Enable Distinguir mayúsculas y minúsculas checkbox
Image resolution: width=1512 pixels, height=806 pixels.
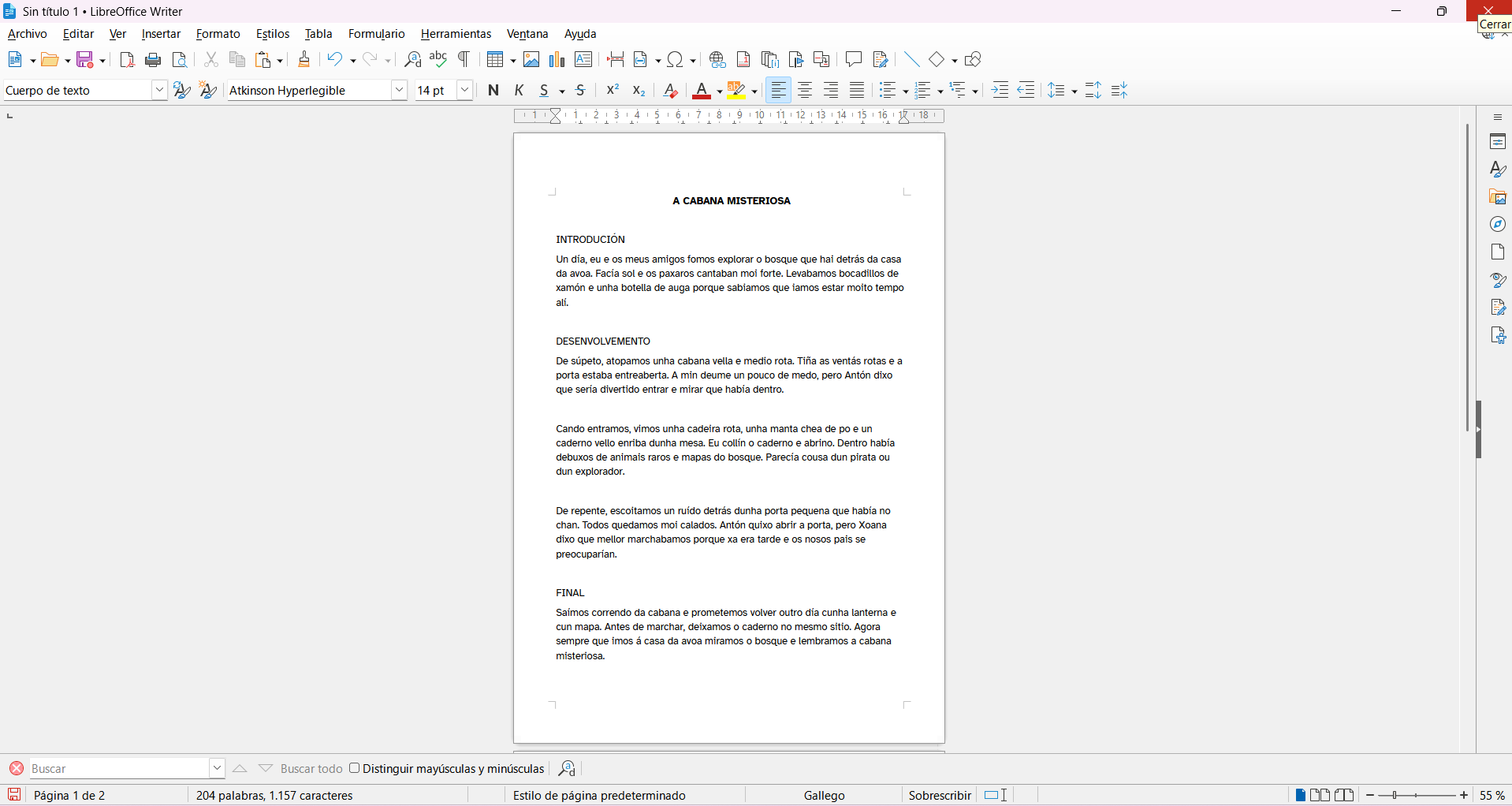(355, 768)
